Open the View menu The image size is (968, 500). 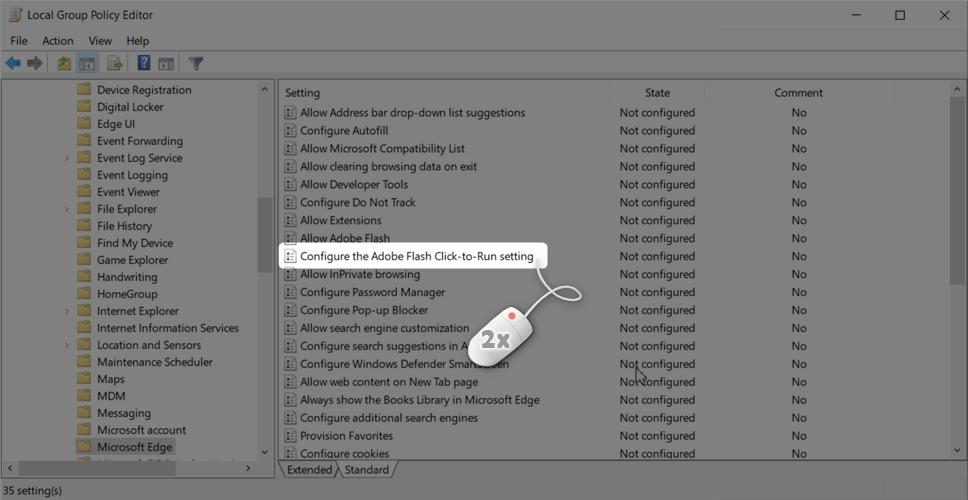point(100,41)
